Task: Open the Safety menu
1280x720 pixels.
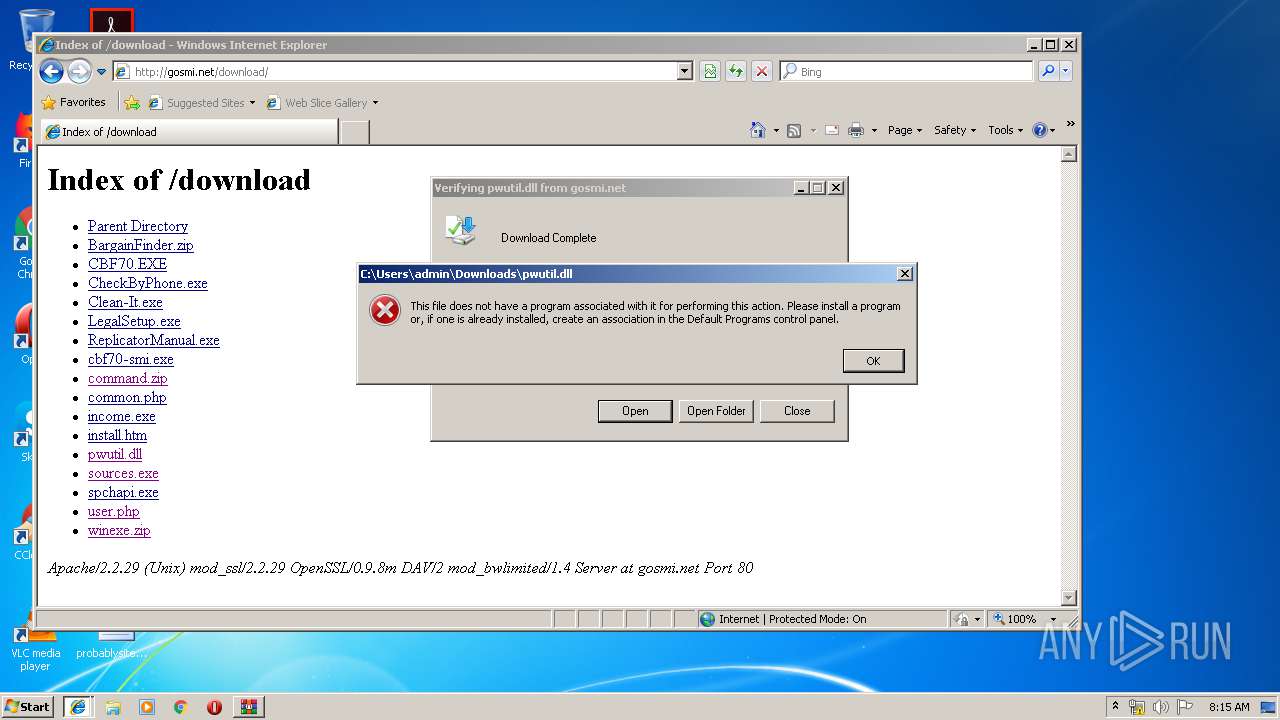Action: click(x=955, y=130)
